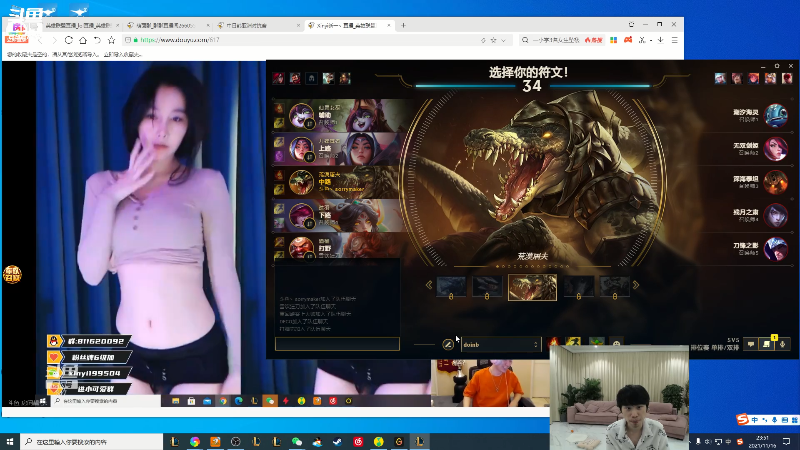
Task: Select the second locked Renekton skin thumbnail
Action: pyautogui.click(x=487, y=287)
